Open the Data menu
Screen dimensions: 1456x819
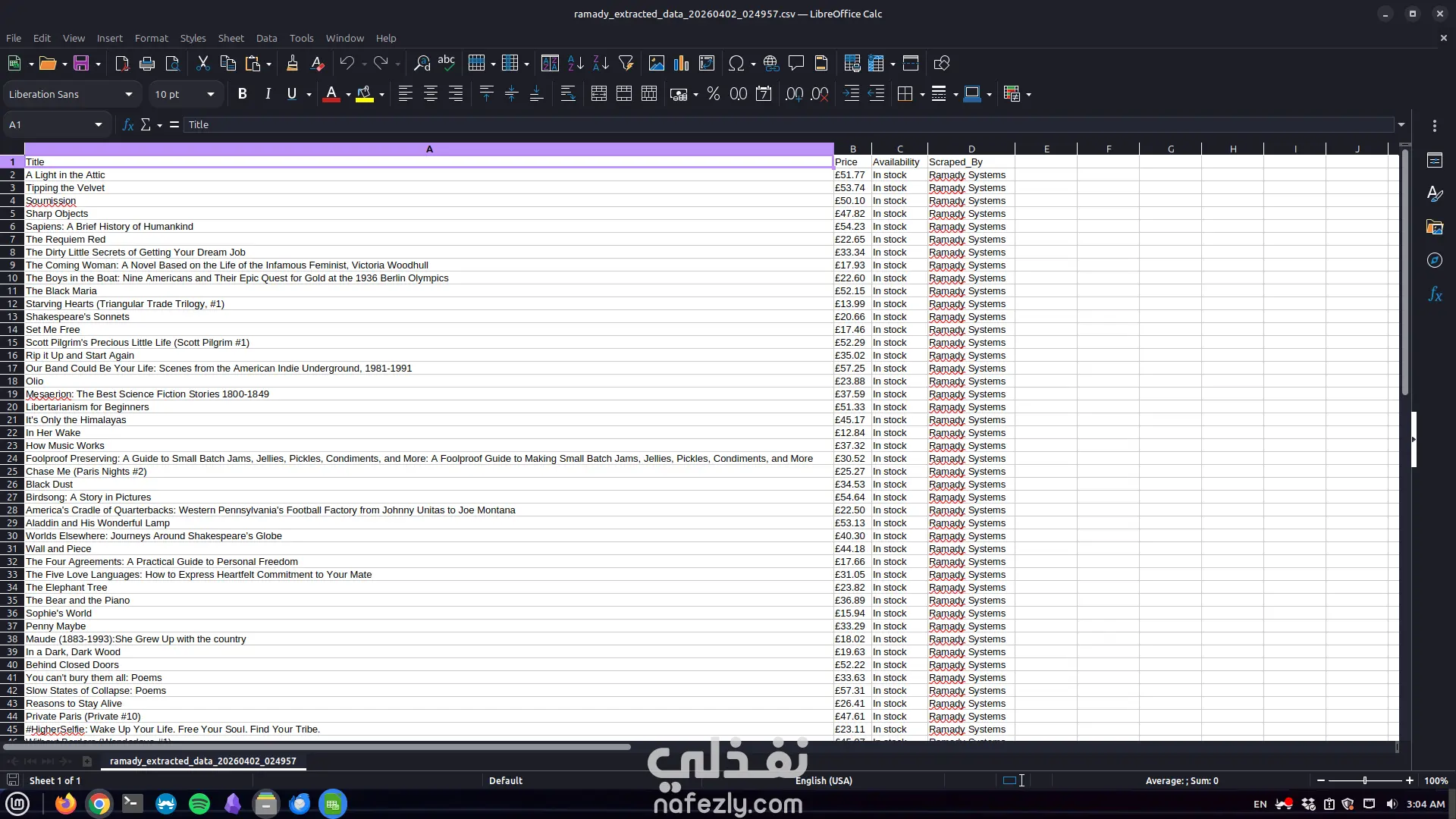click(x=267, y=38)
